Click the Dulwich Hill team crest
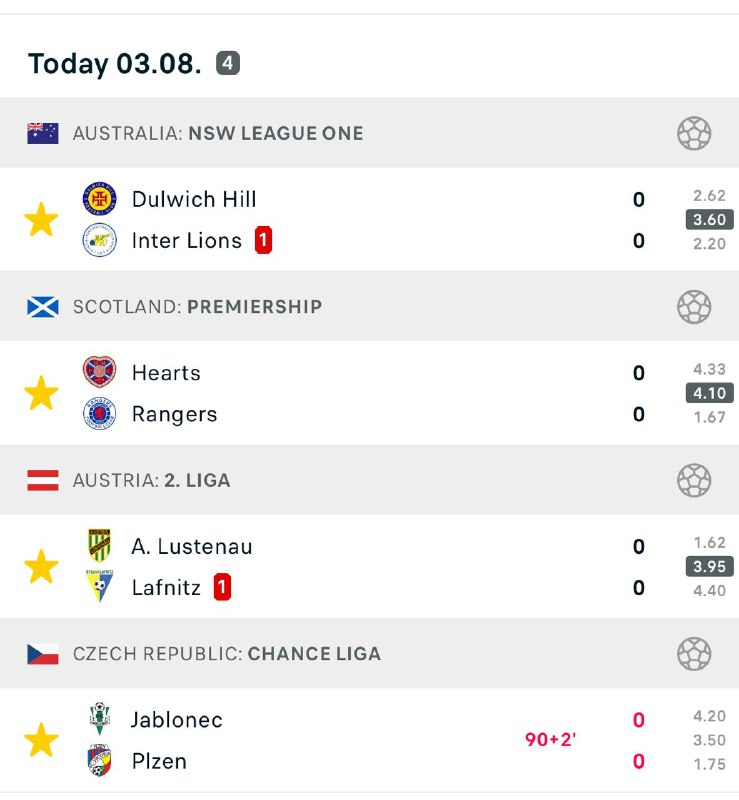The height and width of the screenshot is (800, 739). (99, 199)
